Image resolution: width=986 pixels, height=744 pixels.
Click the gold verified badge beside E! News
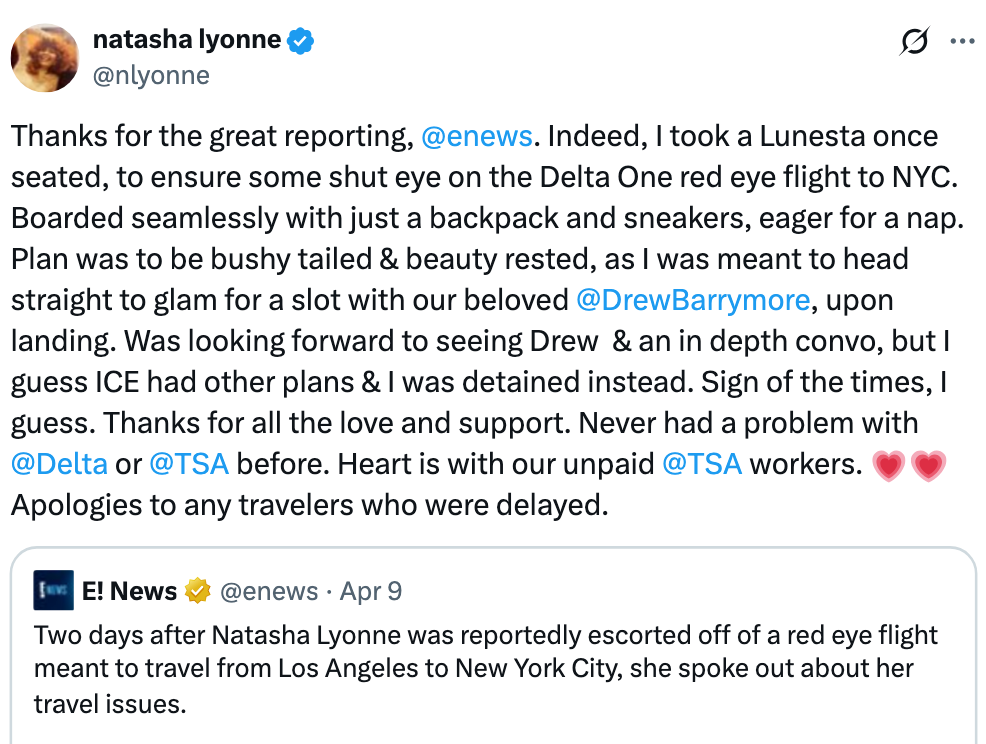(198, 592)
